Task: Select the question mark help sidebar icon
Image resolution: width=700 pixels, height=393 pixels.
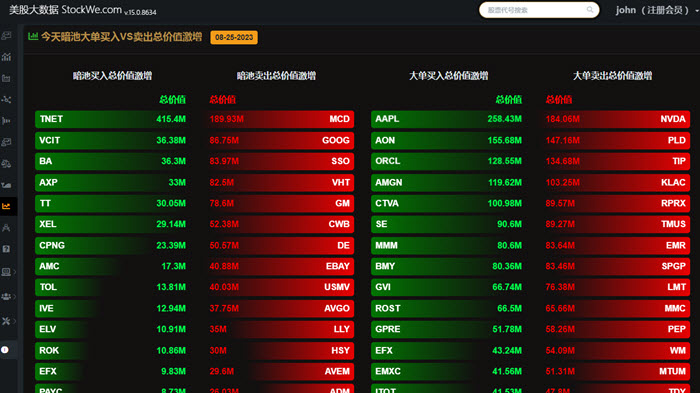Action: [x=6, y=249]
